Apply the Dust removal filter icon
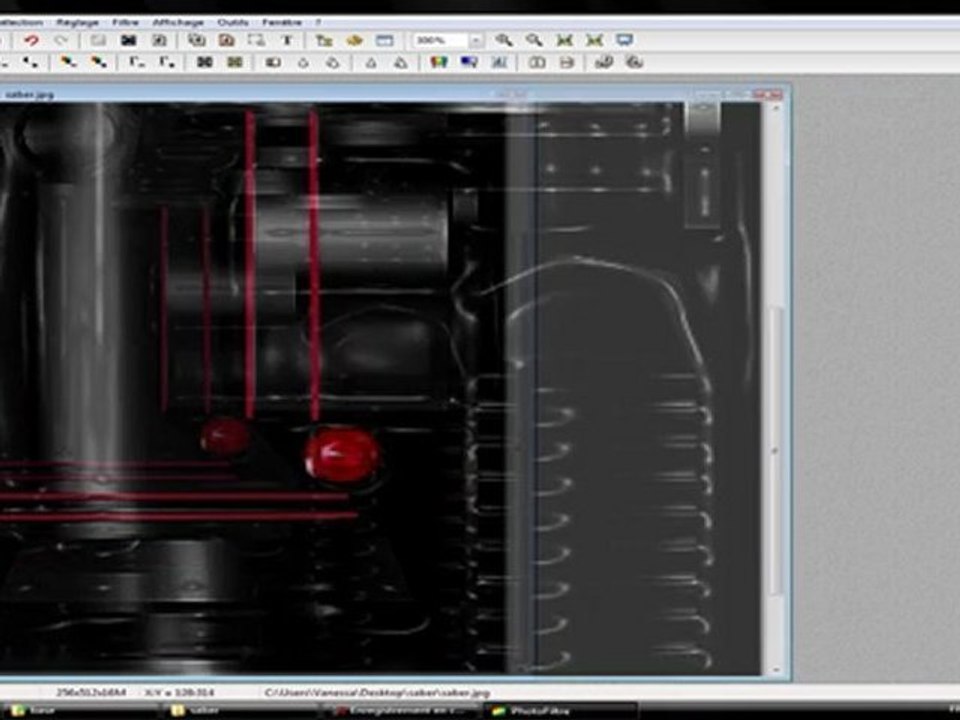960x720 pixels. click(x=273, y=62)
